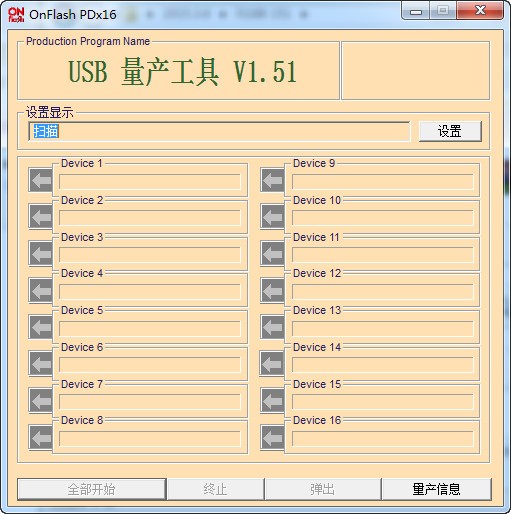Screen dimensions: 511x514
Task: Open the 量产信息 production info button
Action: pos(437,489)
